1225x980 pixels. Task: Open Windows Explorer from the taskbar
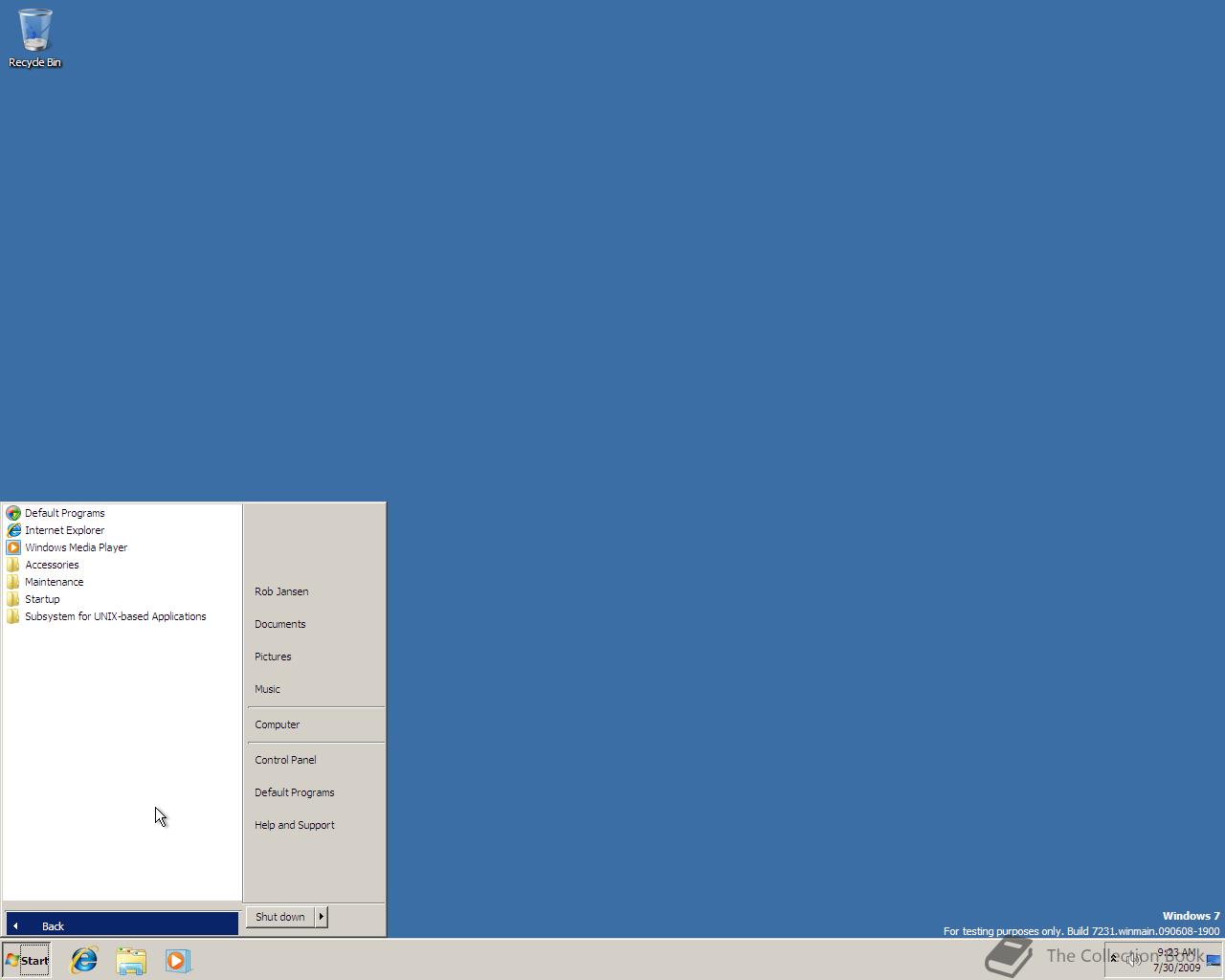131,960
